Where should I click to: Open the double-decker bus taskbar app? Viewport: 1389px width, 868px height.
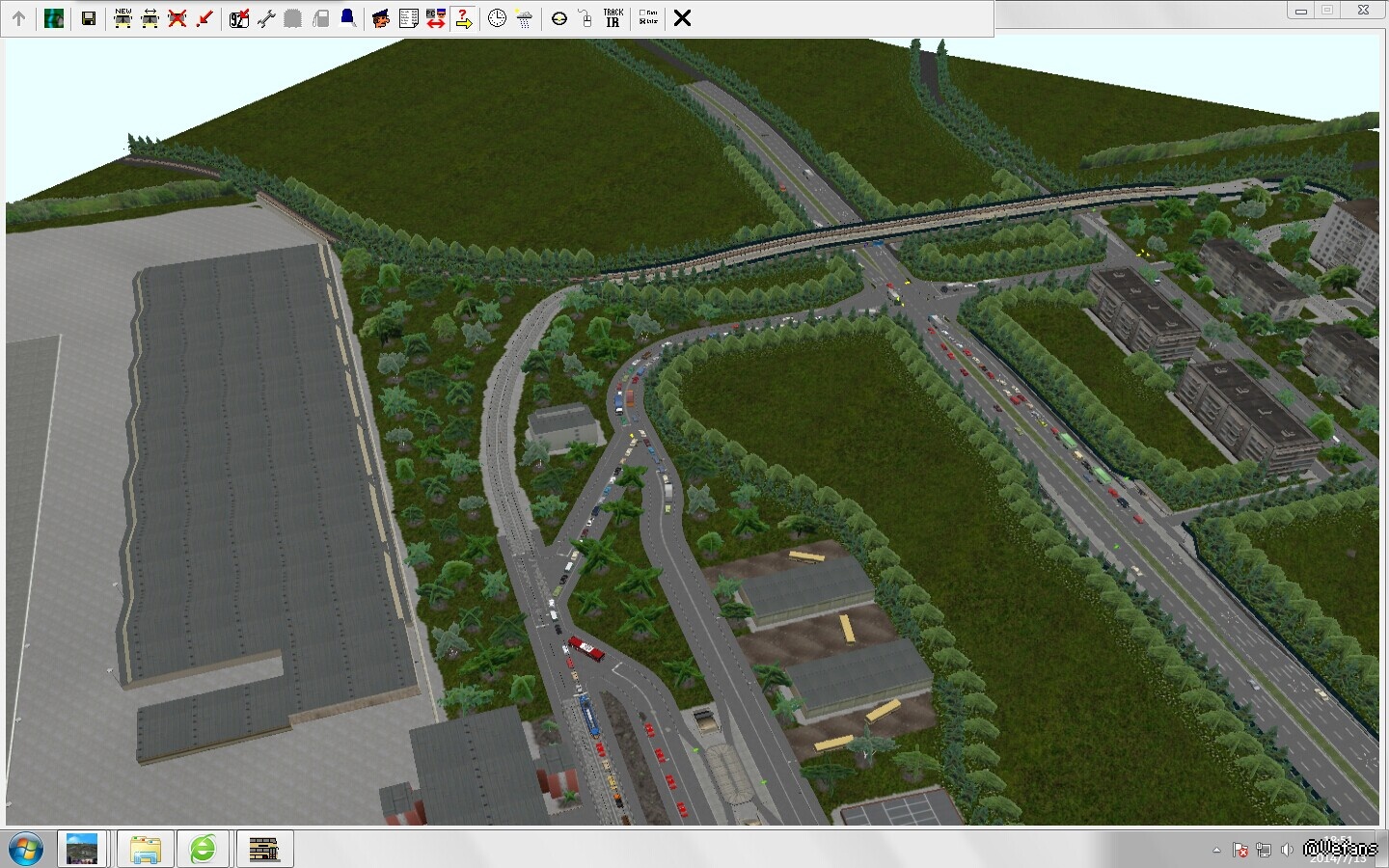tap(264, 850)
